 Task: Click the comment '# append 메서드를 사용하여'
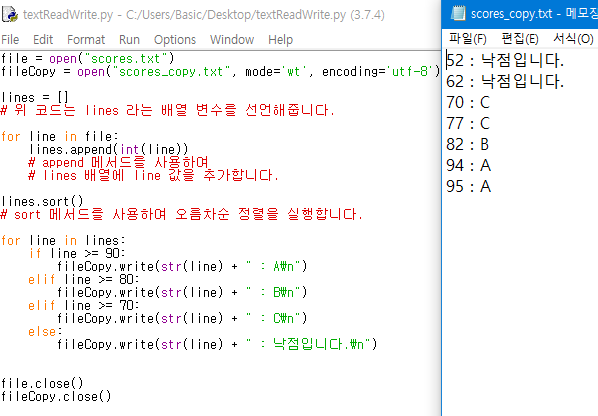pyautogui.click(x=119, y=162)
